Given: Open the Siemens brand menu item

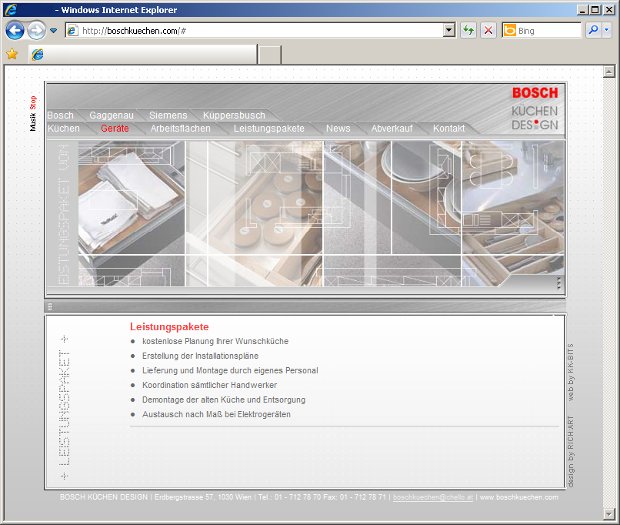Looking at the screenshot, I should 168,115.
